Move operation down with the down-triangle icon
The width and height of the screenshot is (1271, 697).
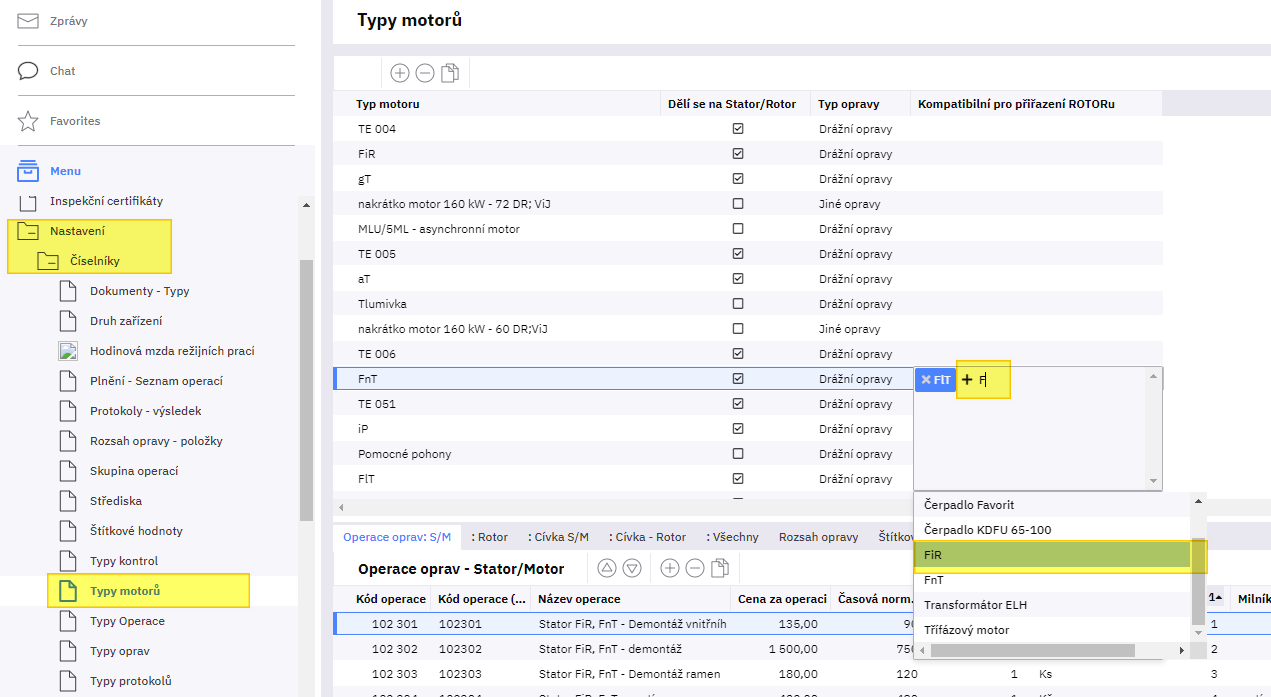tap(631, 568)
